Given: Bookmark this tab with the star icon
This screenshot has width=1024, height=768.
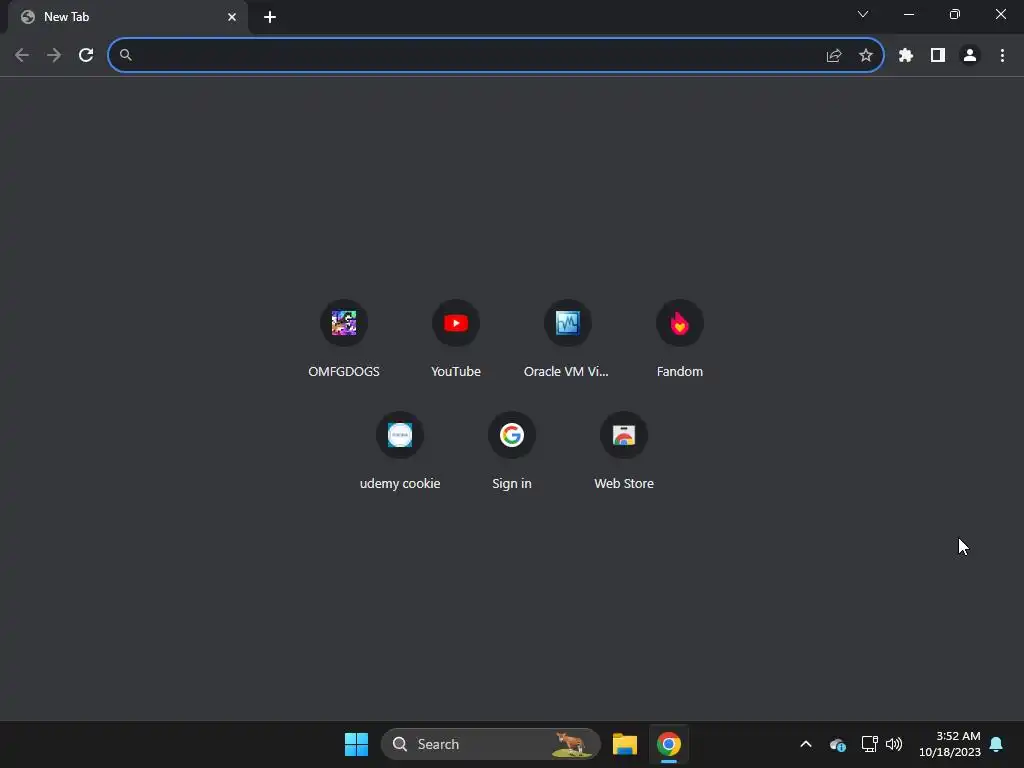Looking at the screenshot, I should coord(866,56).
